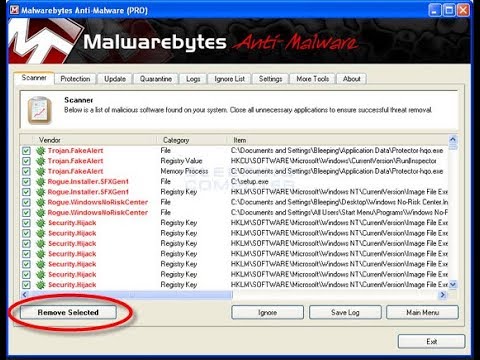480x360 pixels.
Task: Click HKCU...Run\Inspector registry item path
Action: (x=333, y=161)
